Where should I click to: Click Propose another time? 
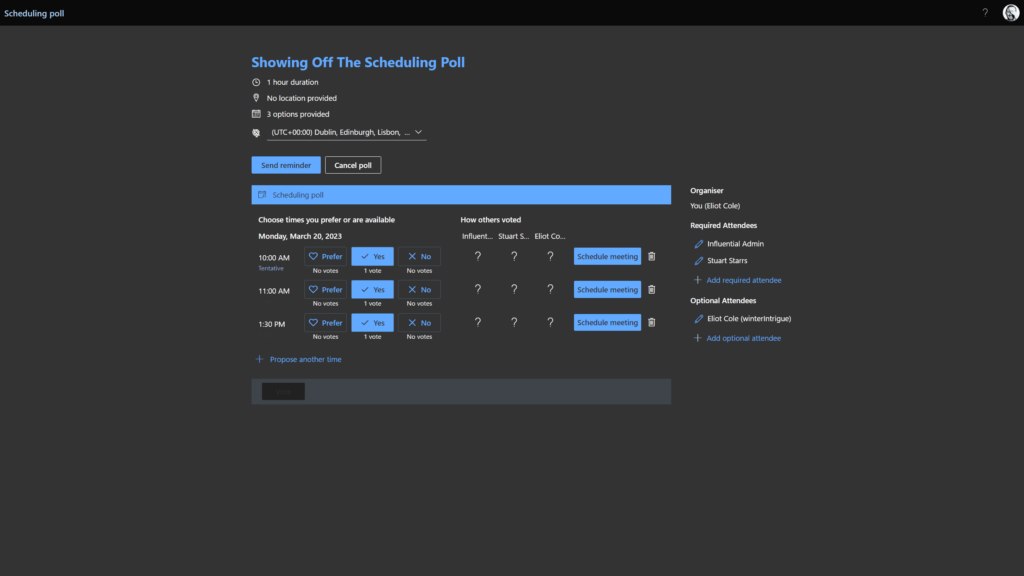point(304,359)
